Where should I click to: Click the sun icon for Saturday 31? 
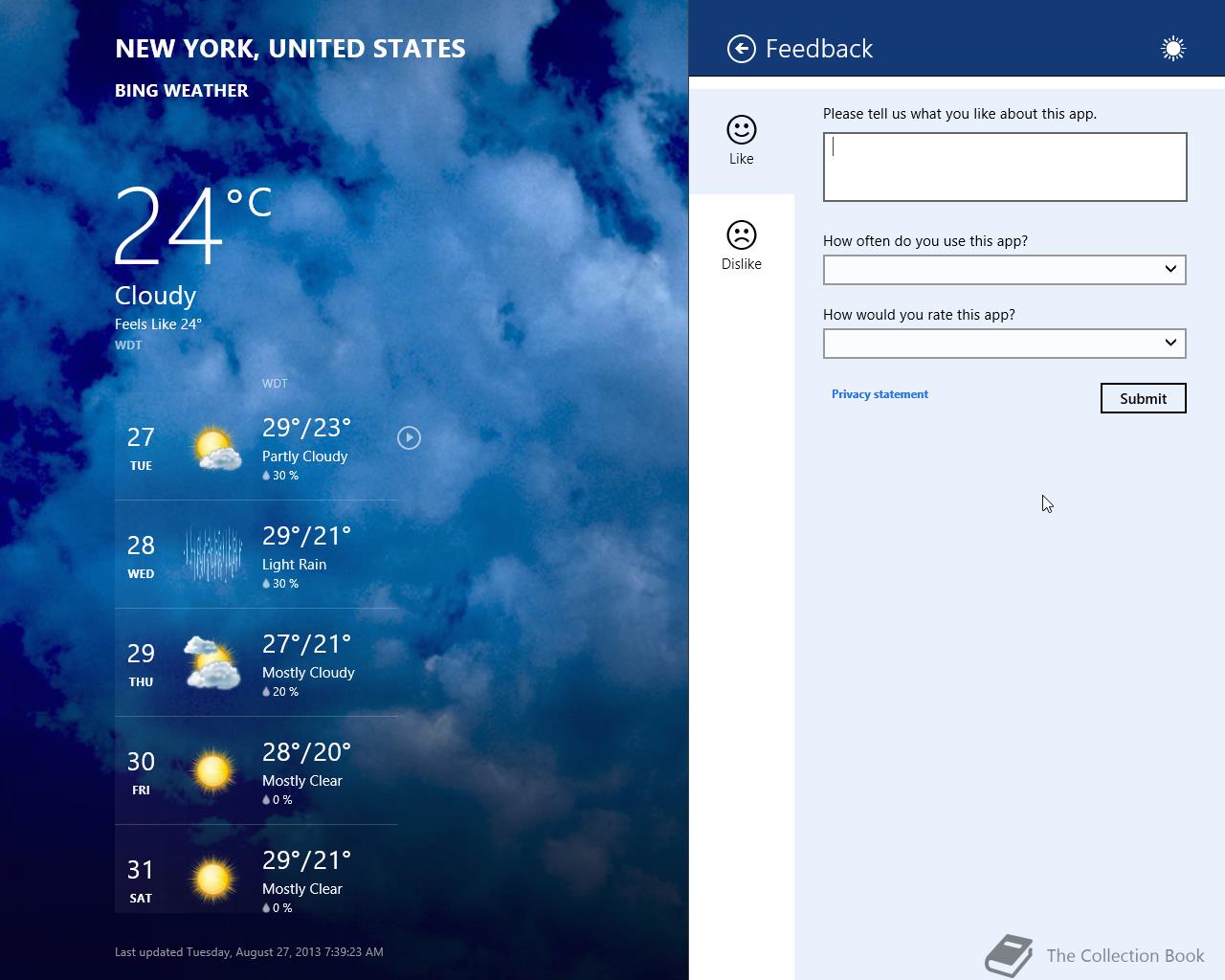coord(212,879)
